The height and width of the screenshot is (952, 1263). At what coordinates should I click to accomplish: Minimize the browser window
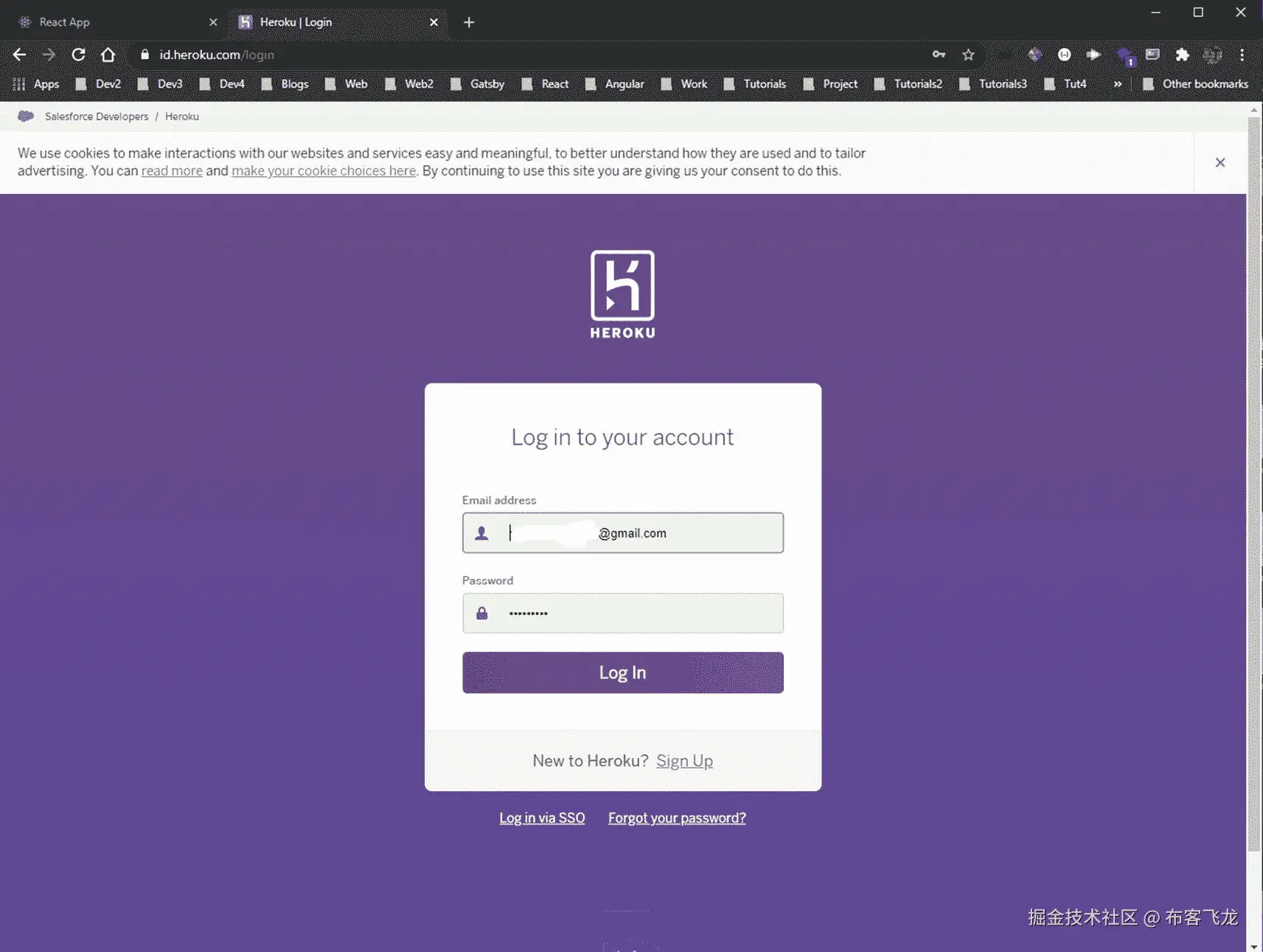click(x=1156, y=13)
